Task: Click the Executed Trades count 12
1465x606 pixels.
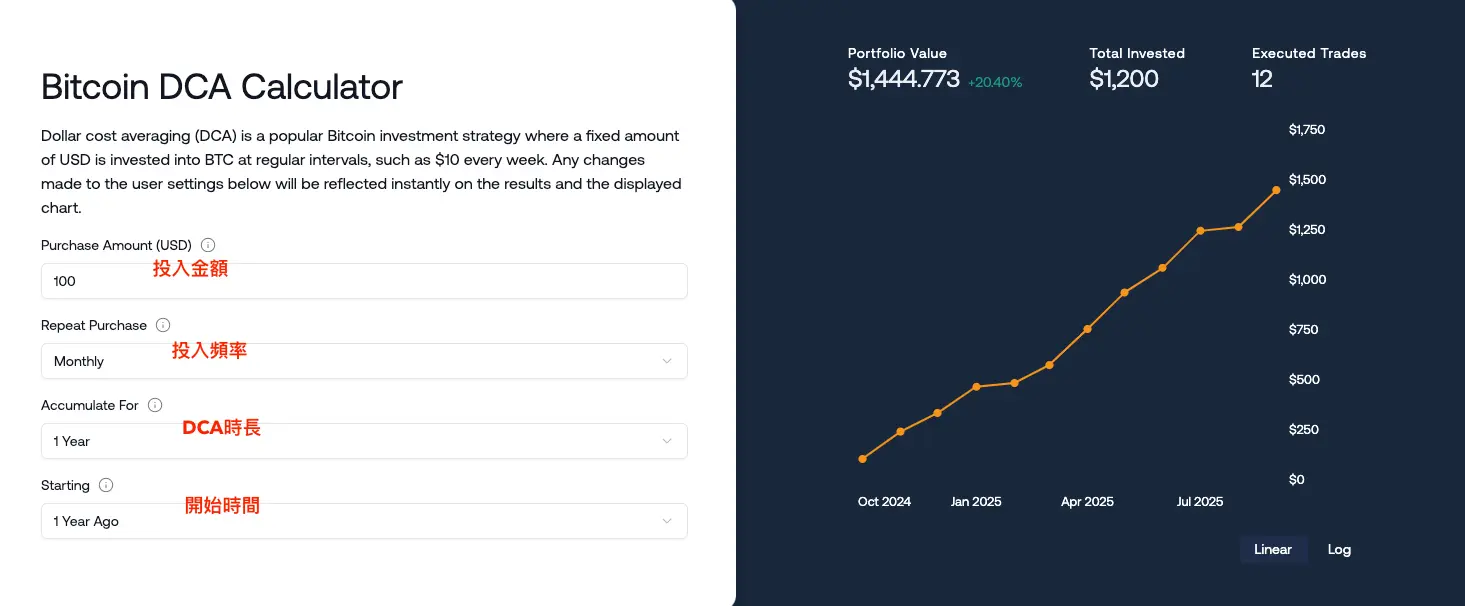Action: click(1262, 80)
